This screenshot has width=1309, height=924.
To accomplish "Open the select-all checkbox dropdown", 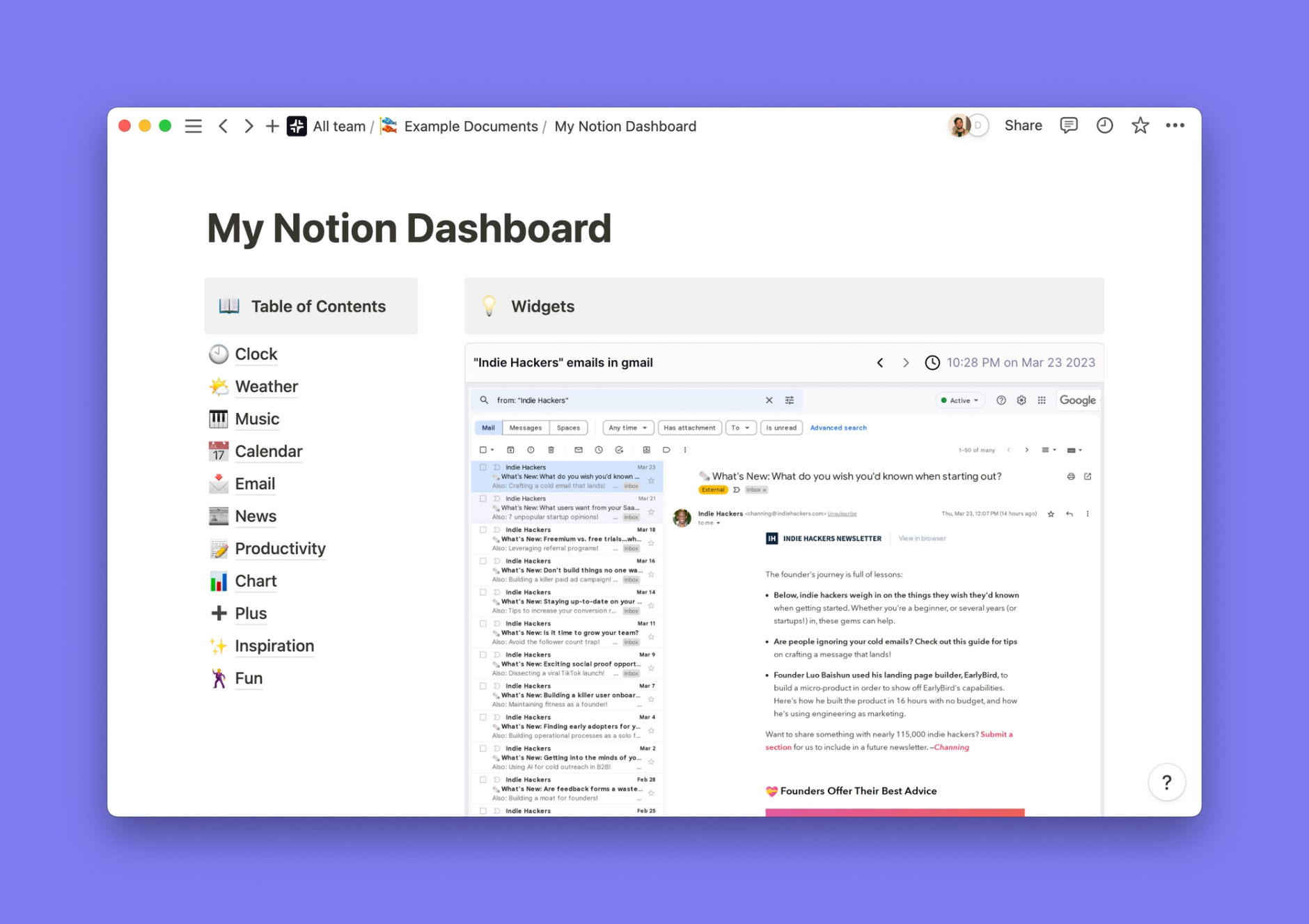I will 492,450.
